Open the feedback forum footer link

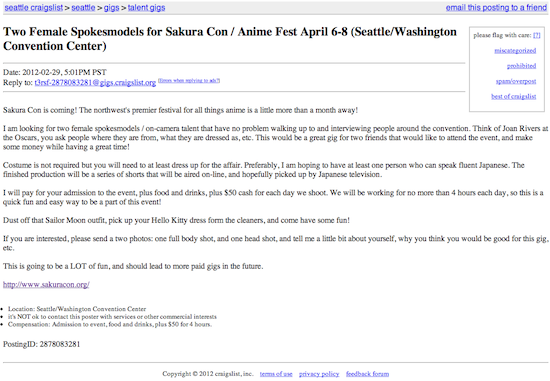click(367, 374)
